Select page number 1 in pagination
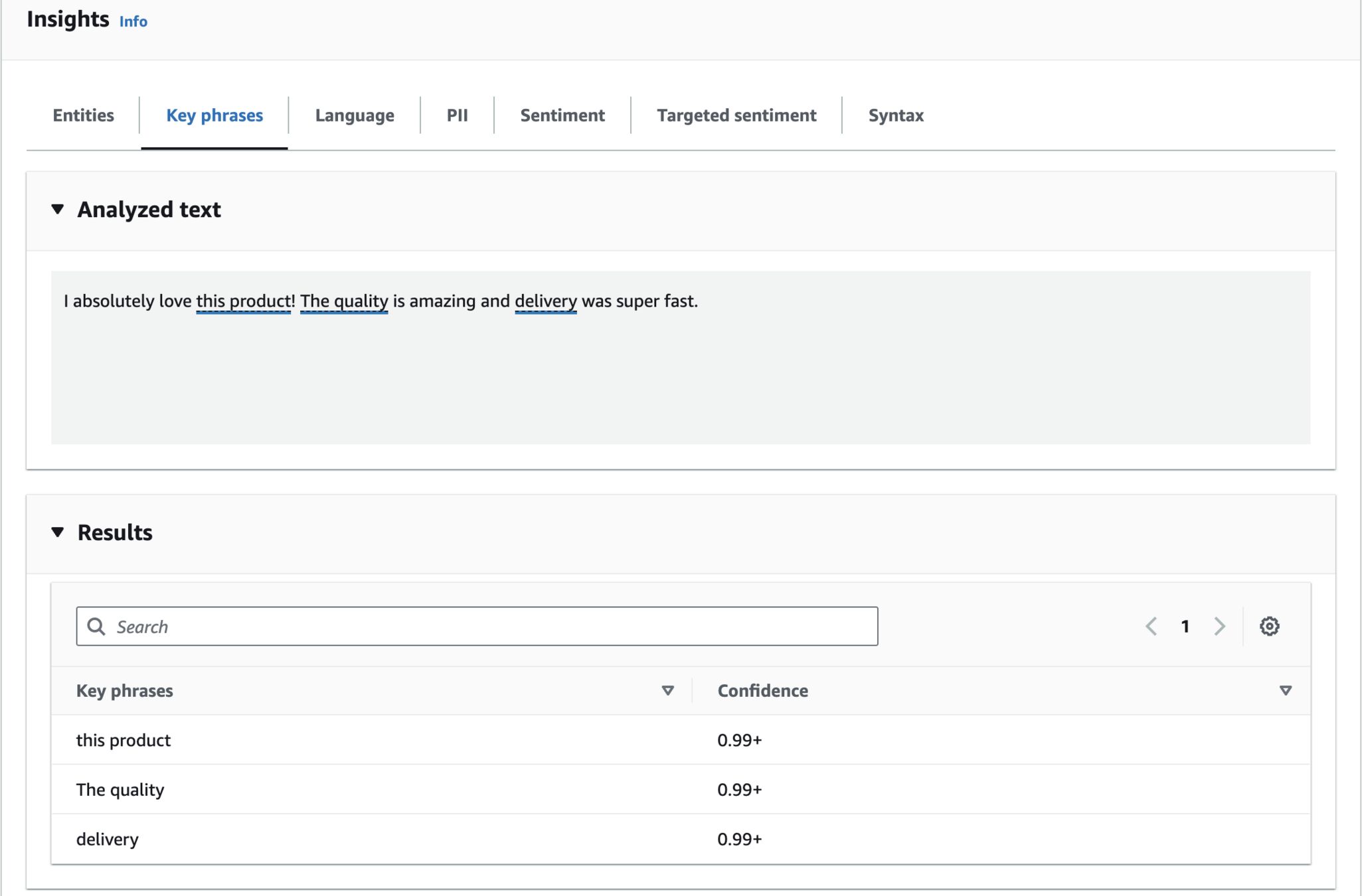 [x=1185, y=626]
